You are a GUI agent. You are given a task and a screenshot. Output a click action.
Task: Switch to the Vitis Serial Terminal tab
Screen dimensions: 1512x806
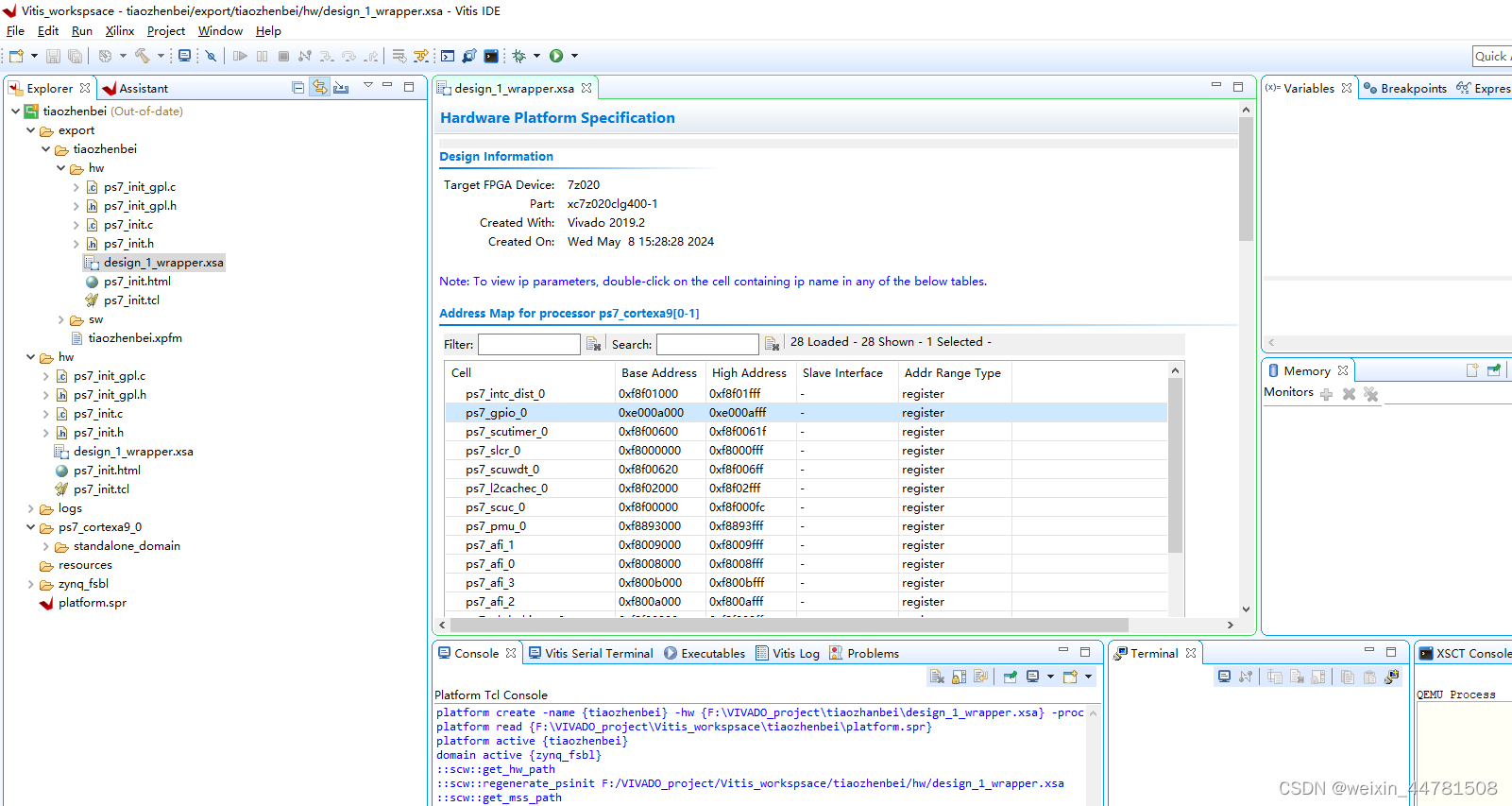click(590, 653)
